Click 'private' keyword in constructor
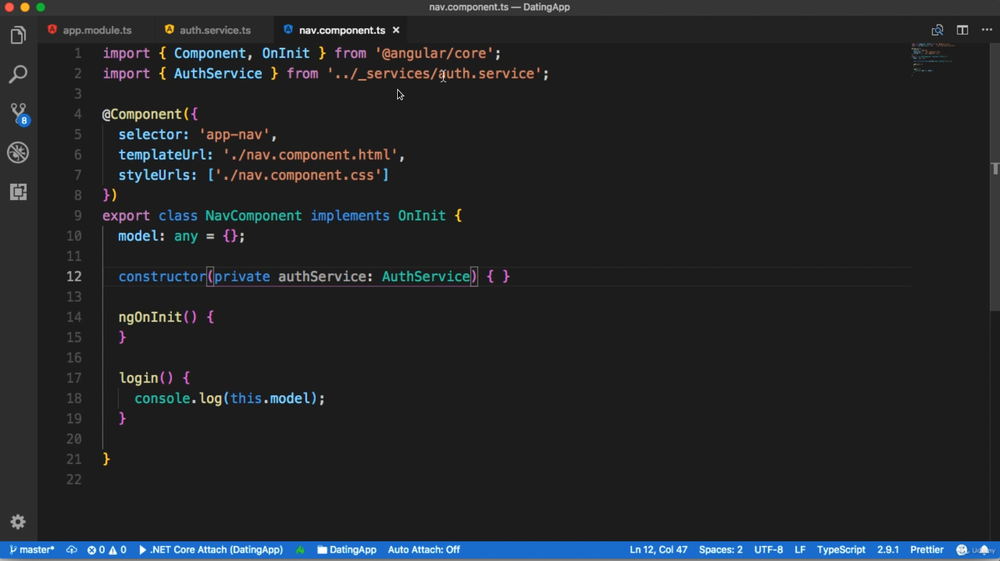This screenshot has width=1000, height=561. (x=242, y=276)
